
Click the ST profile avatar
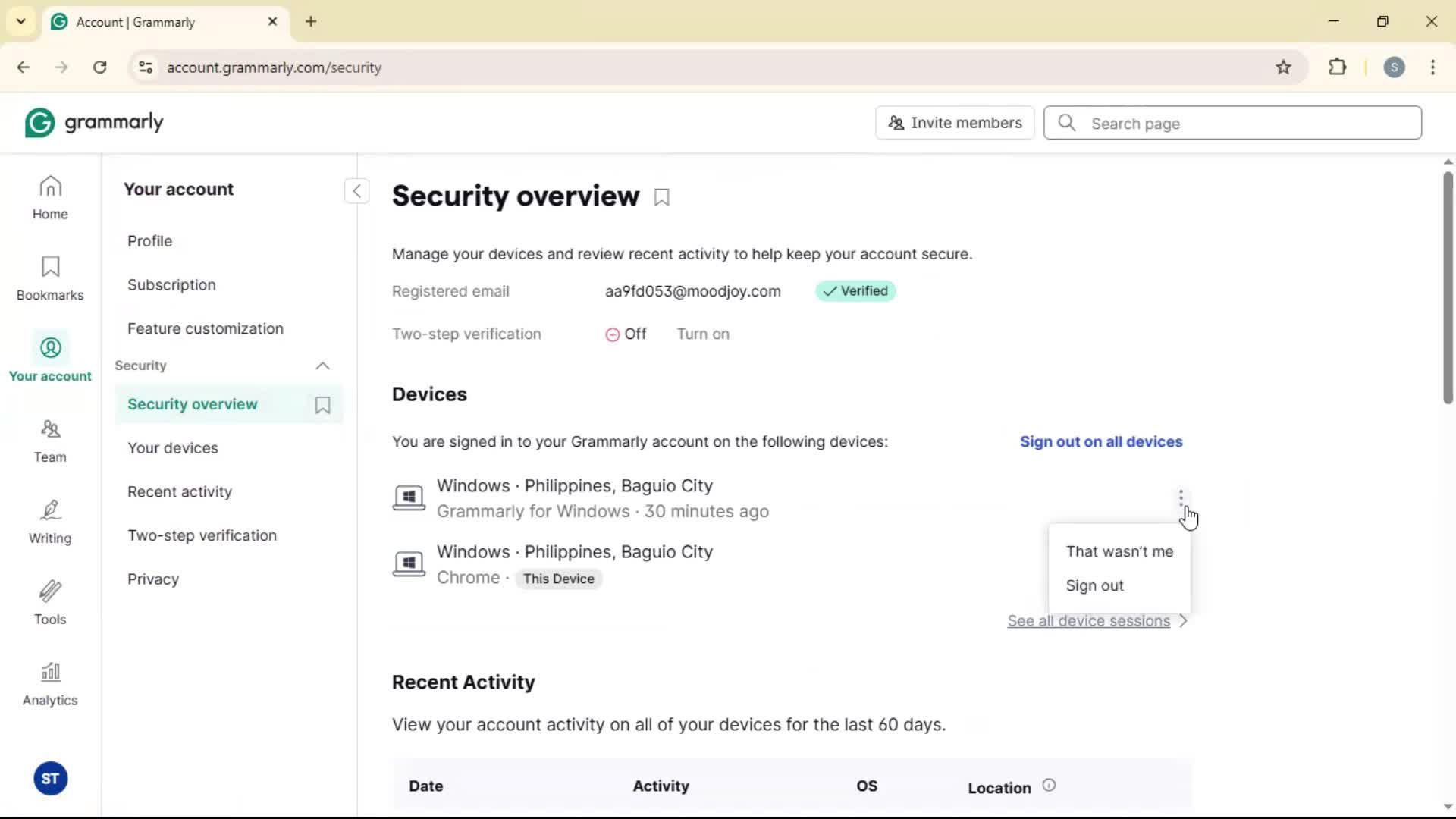(x=50, y=779)
